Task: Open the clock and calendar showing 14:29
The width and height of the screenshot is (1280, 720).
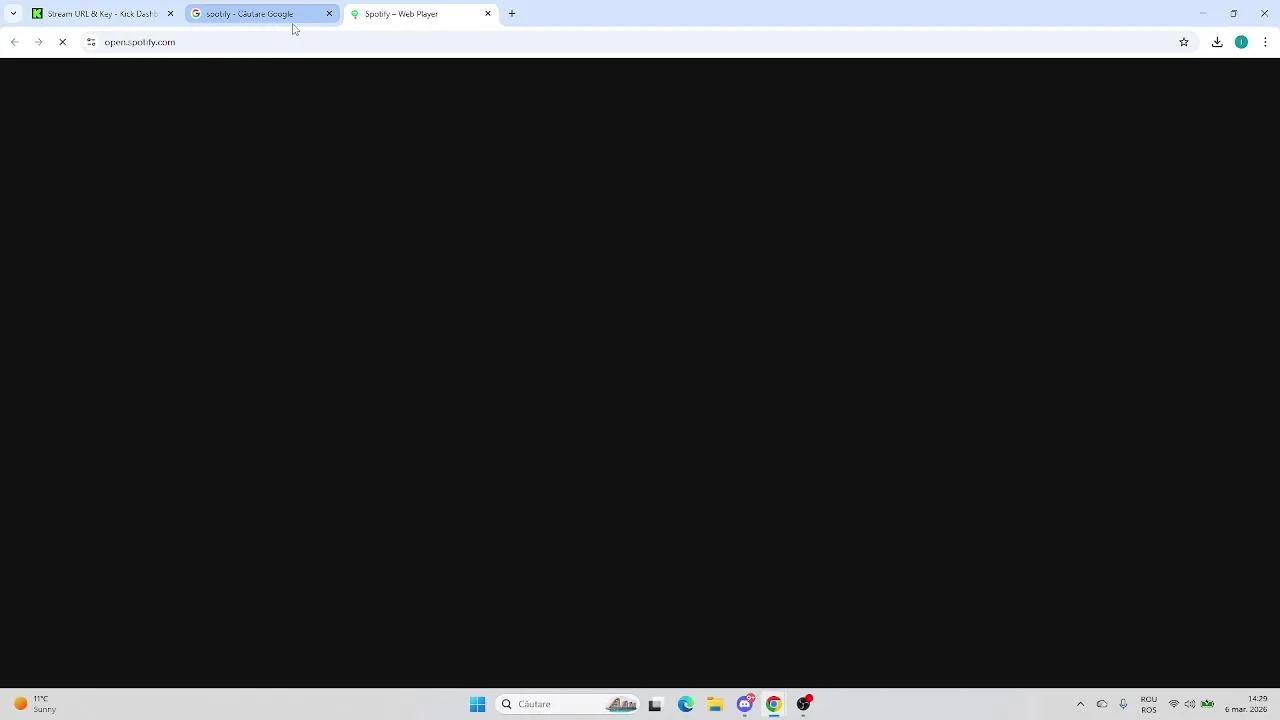Action: click(1246, 704)
